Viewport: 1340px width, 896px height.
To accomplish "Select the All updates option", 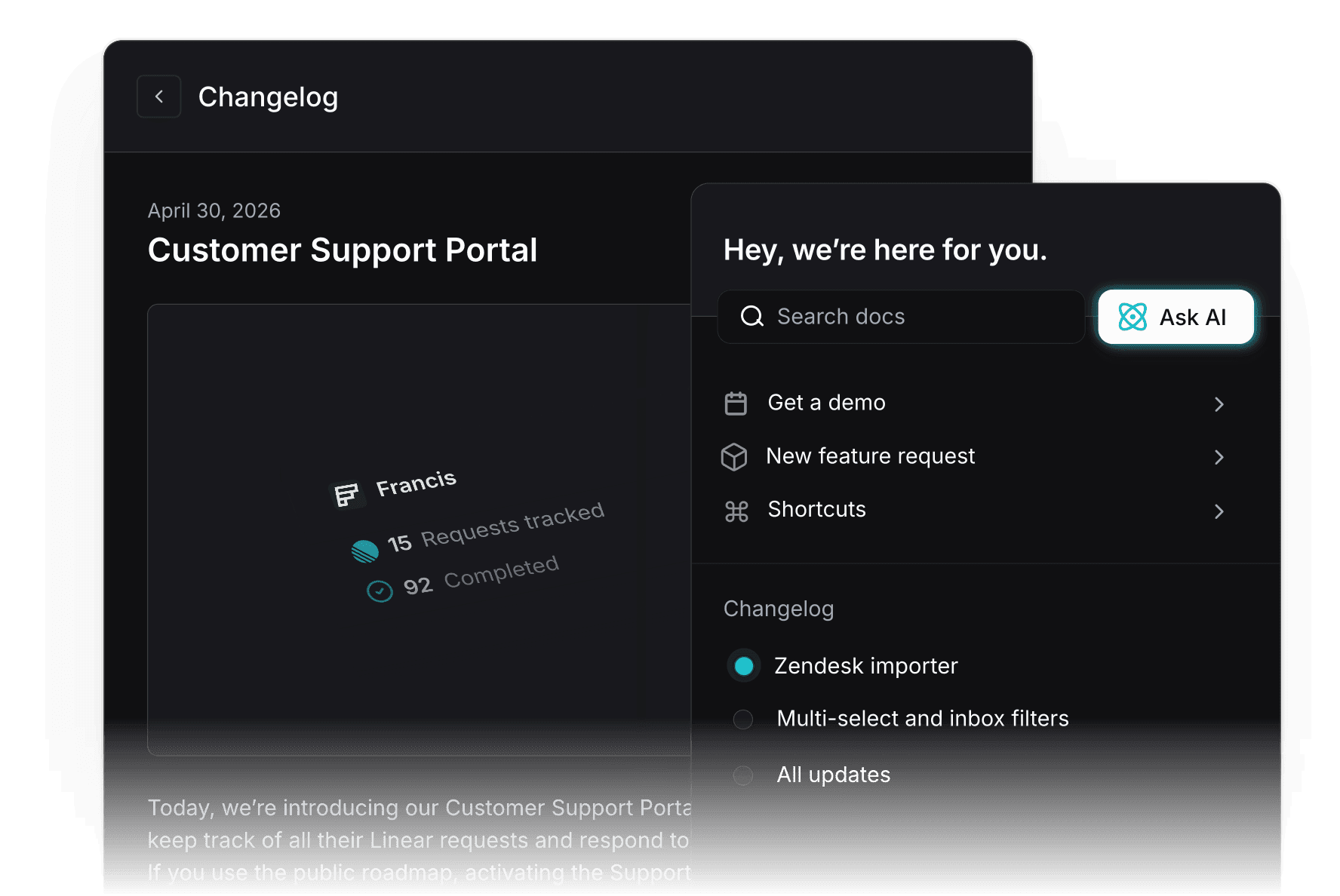I will point(833,775).
